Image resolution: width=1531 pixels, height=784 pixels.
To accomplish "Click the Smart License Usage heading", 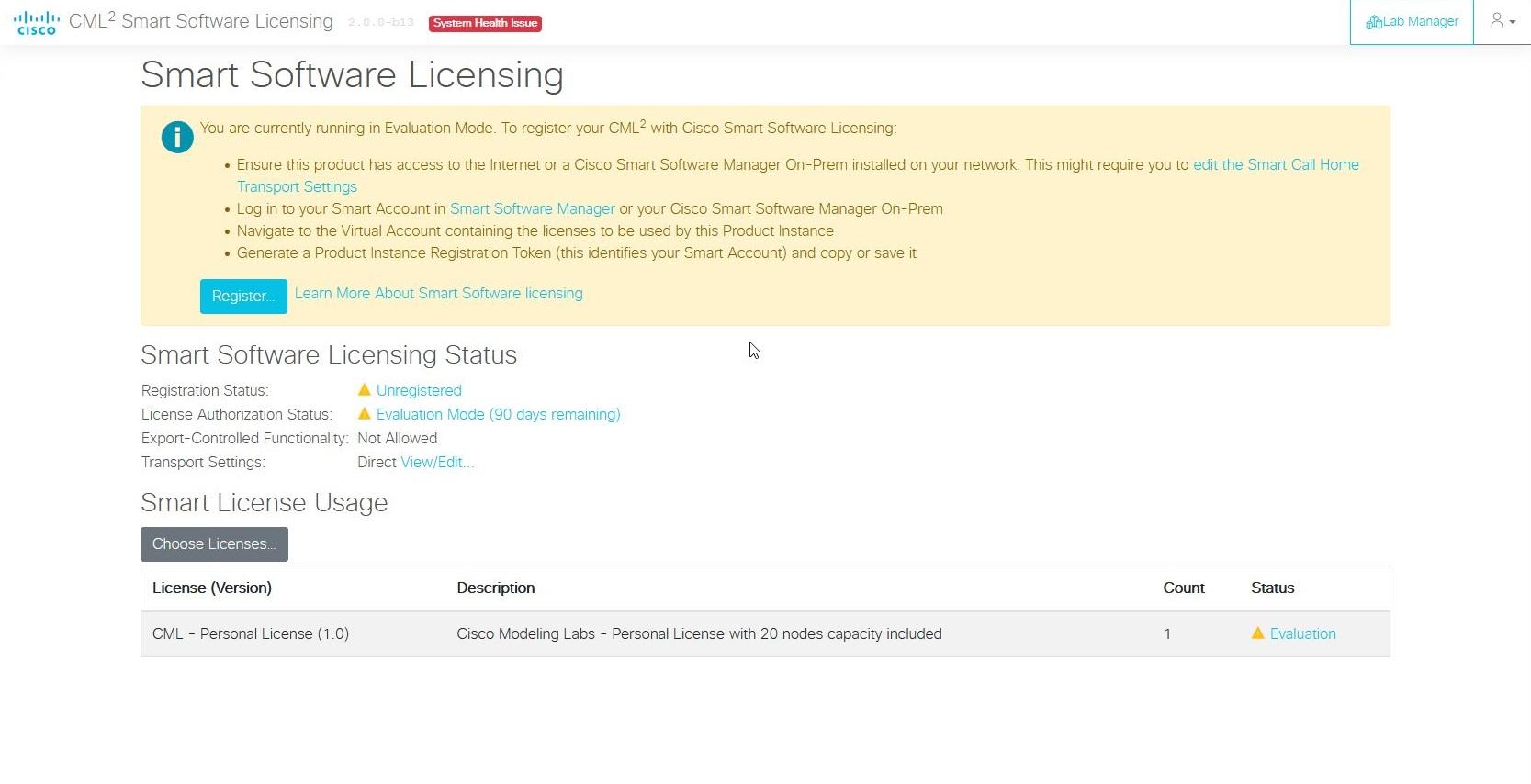I will pos(265,503).
